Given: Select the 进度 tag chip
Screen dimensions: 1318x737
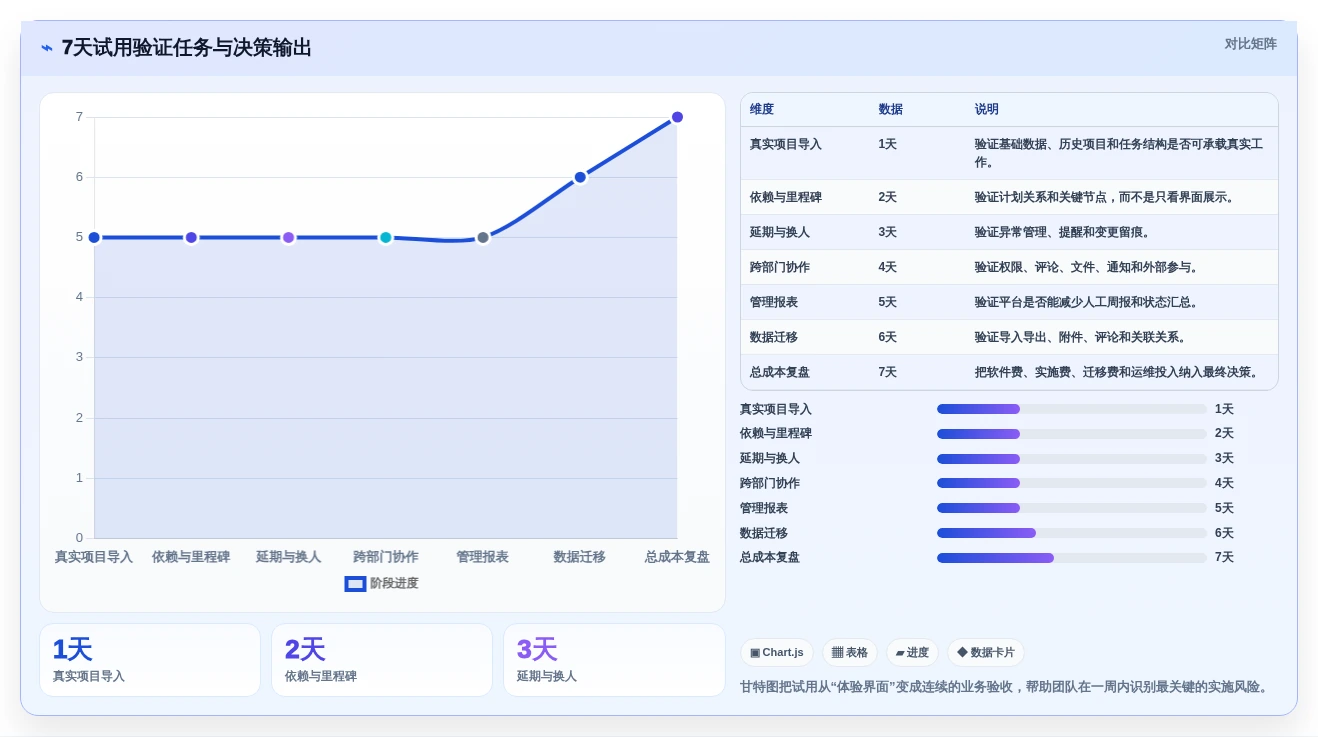Looking at the screenshot, I should [x=912, y=653].
